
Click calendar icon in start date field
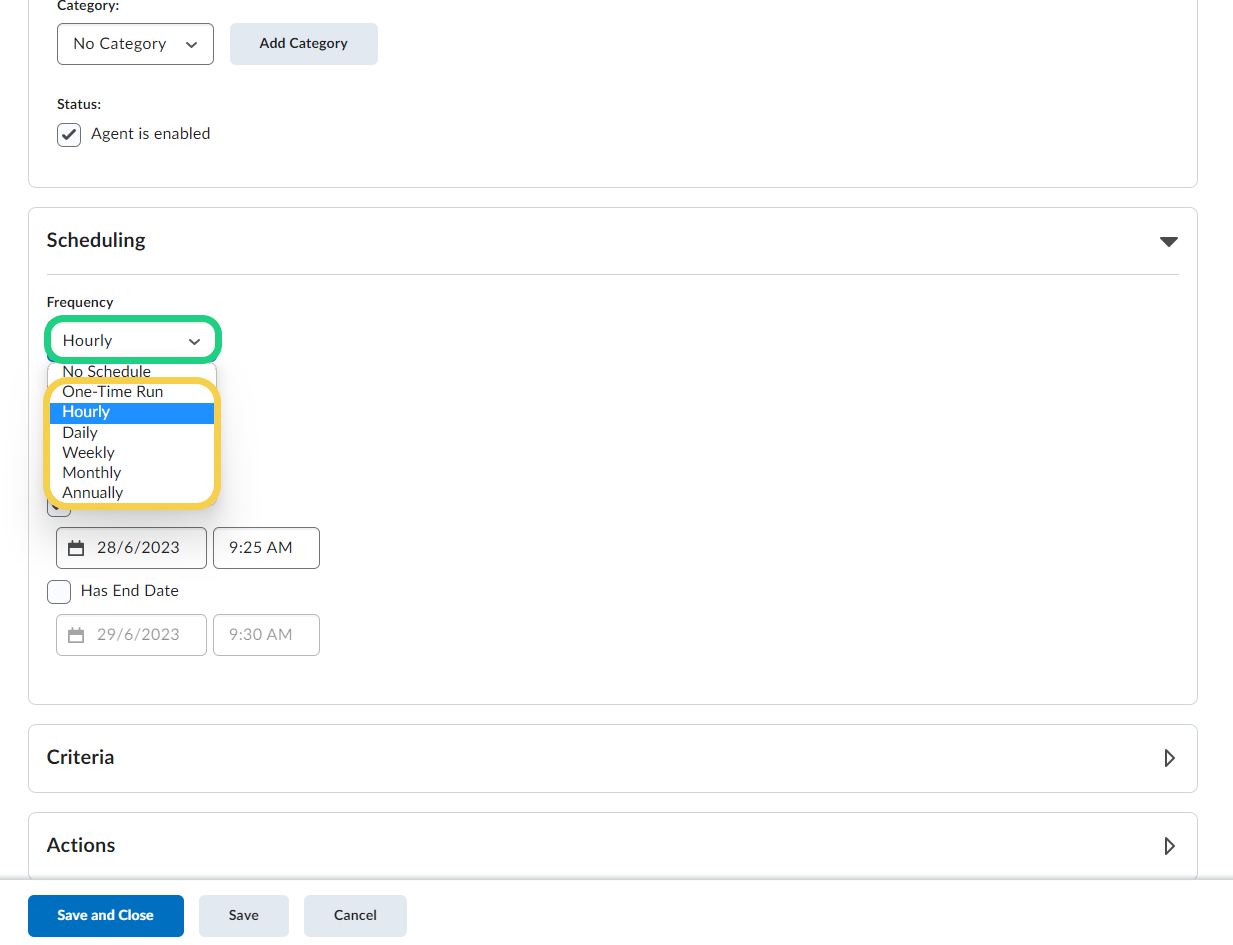point(76,548)
